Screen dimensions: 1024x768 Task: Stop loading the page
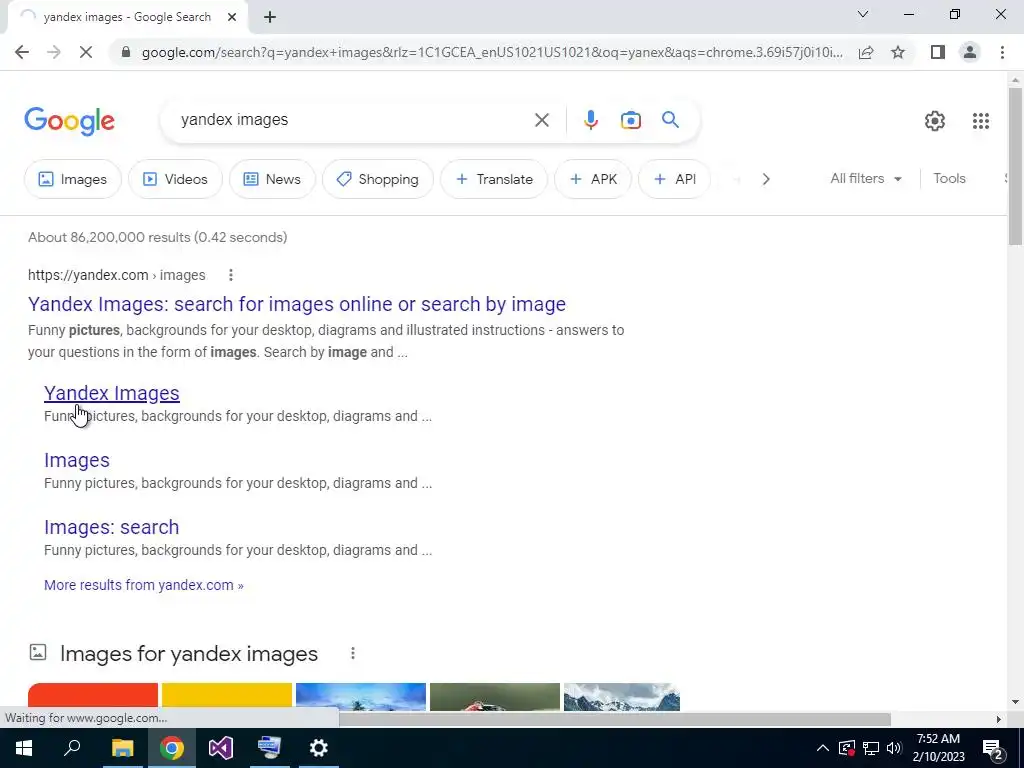pyautogui.click(x=86, y=52)
